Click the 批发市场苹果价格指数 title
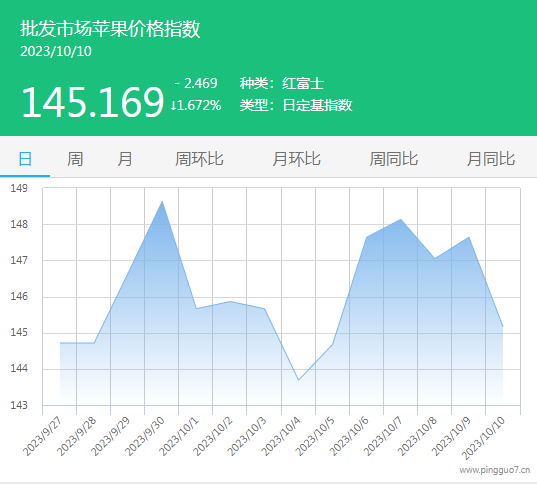Screen dimensions: 537x484 tap(110, 29)
